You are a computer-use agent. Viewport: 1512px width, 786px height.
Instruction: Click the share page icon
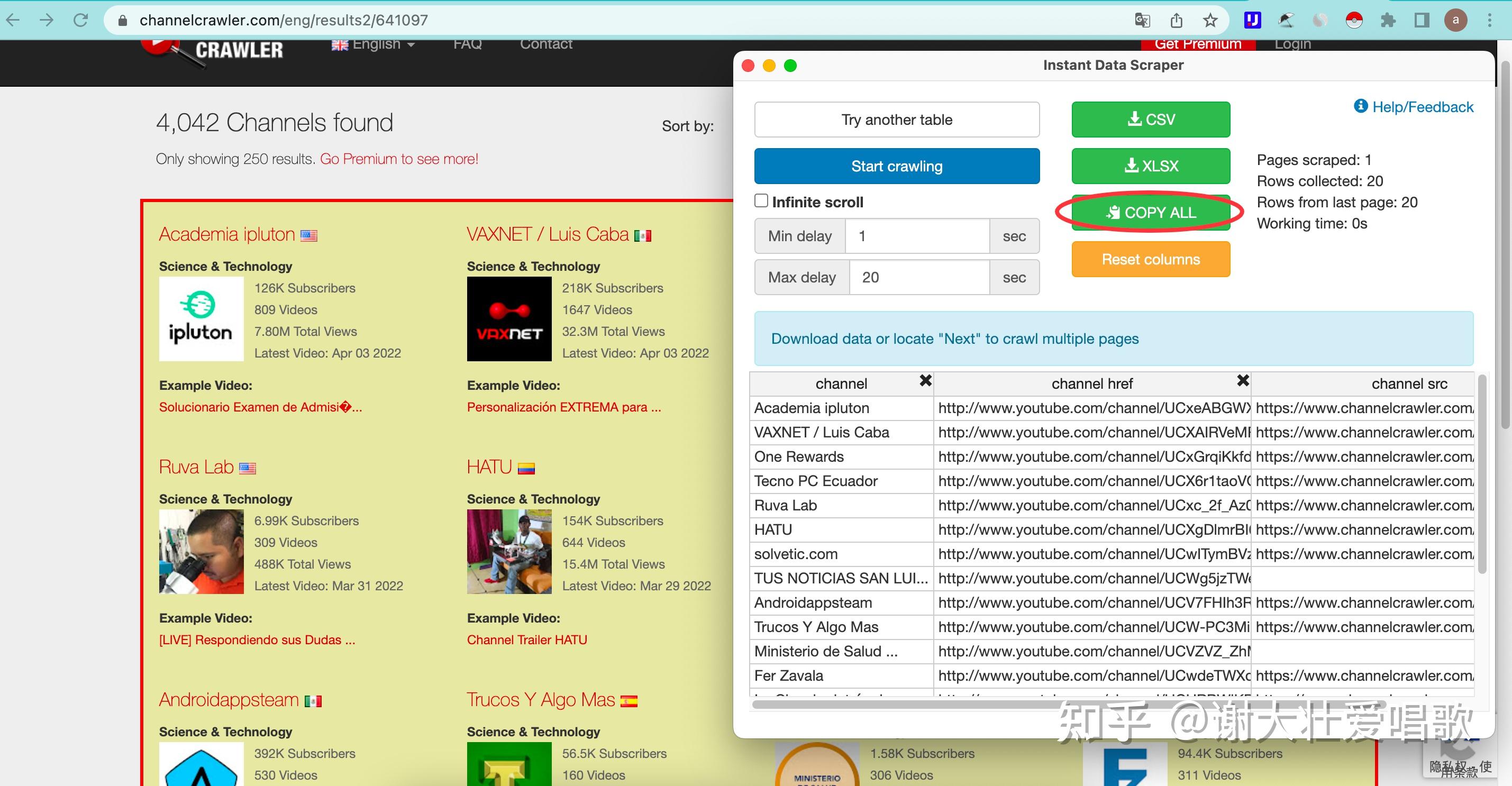(1176, 20)
